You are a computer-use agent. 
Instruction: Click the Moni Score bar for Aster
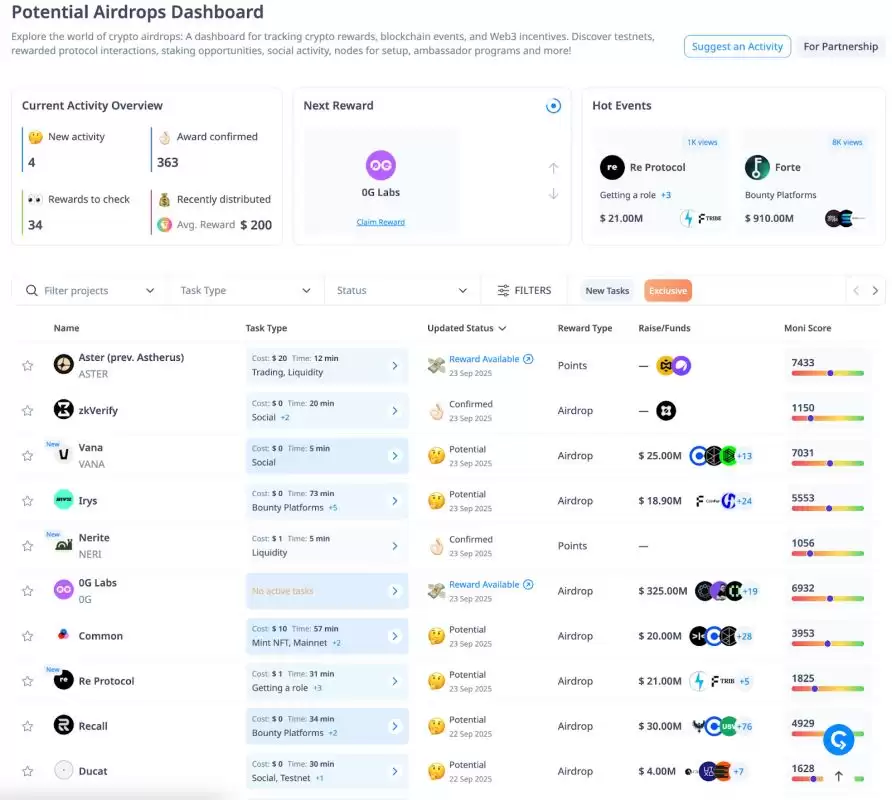827,373
